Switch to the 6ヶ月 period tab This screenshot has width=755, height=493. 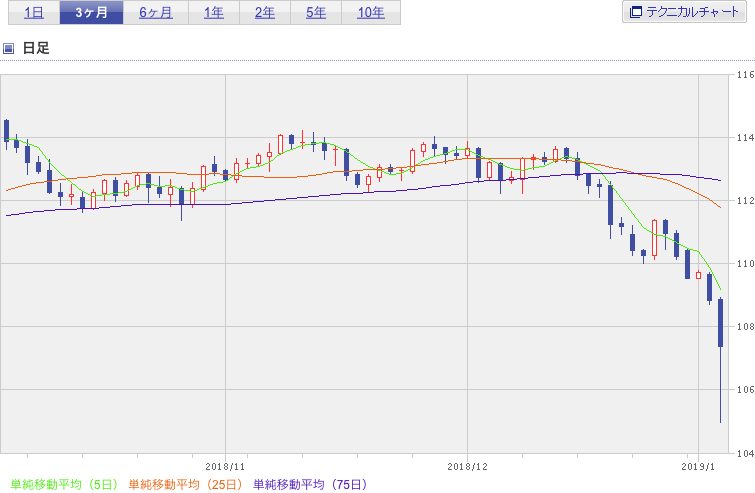[x=156, y=13]
